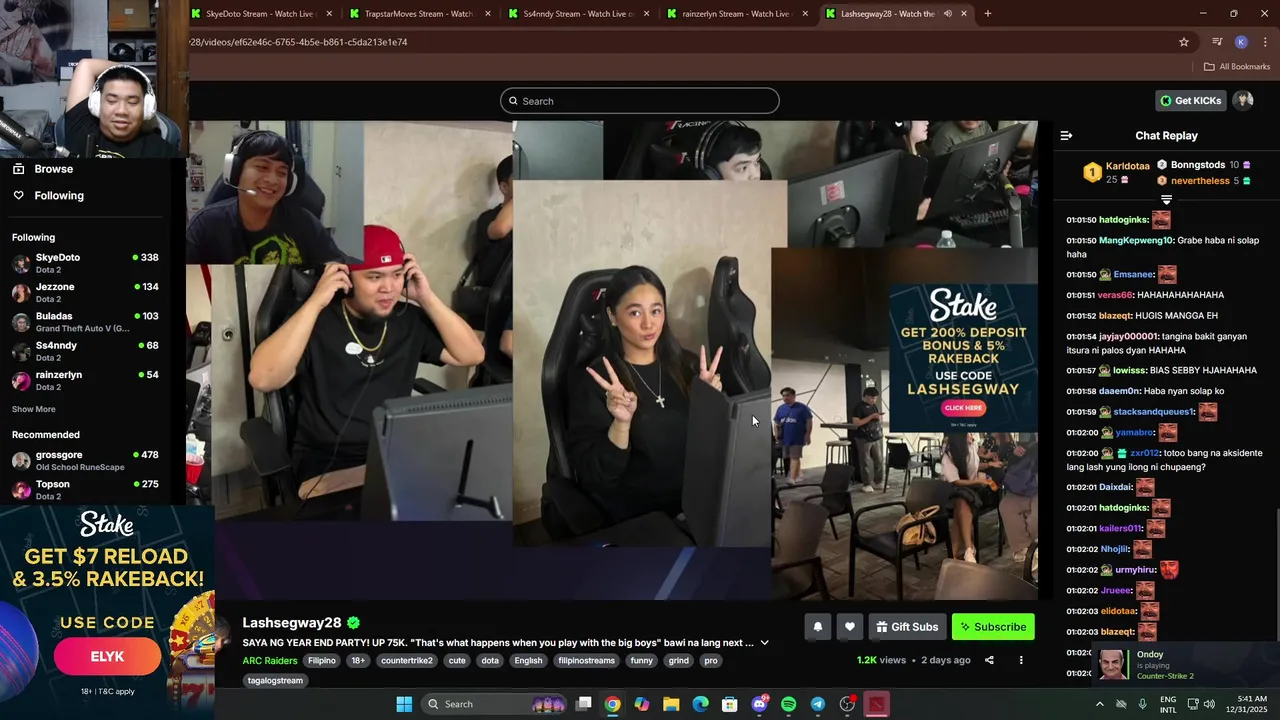Open All Bookmarks folder
The height and width of the screenshot is (720, 1280).
click(1237, 67)
